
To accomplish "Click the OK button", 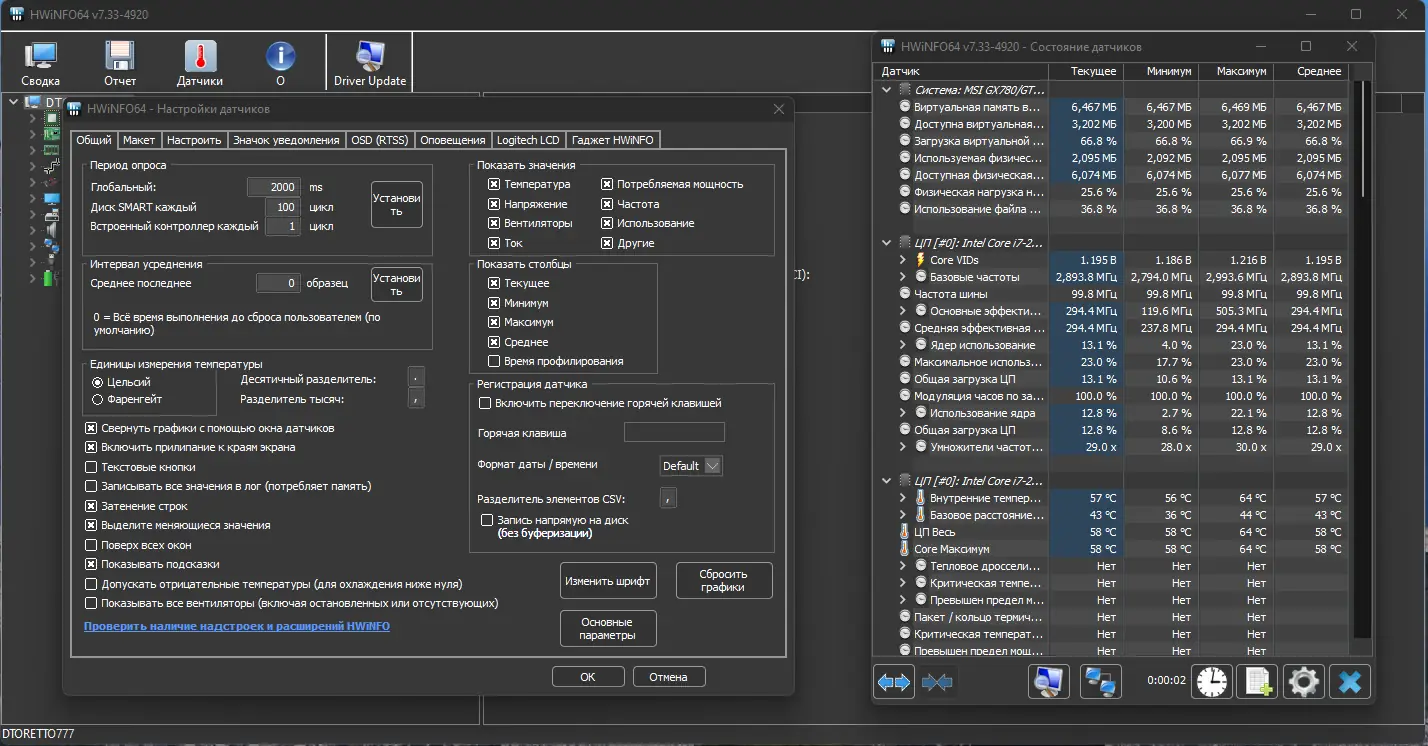I will 588,677.
